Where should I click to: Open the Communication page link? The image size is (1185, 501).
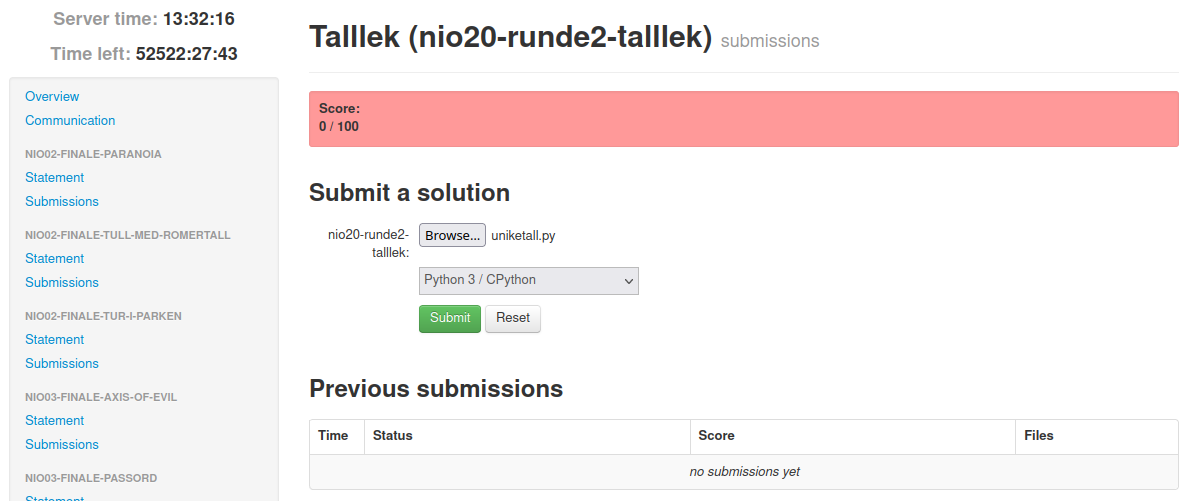(70, 121)
